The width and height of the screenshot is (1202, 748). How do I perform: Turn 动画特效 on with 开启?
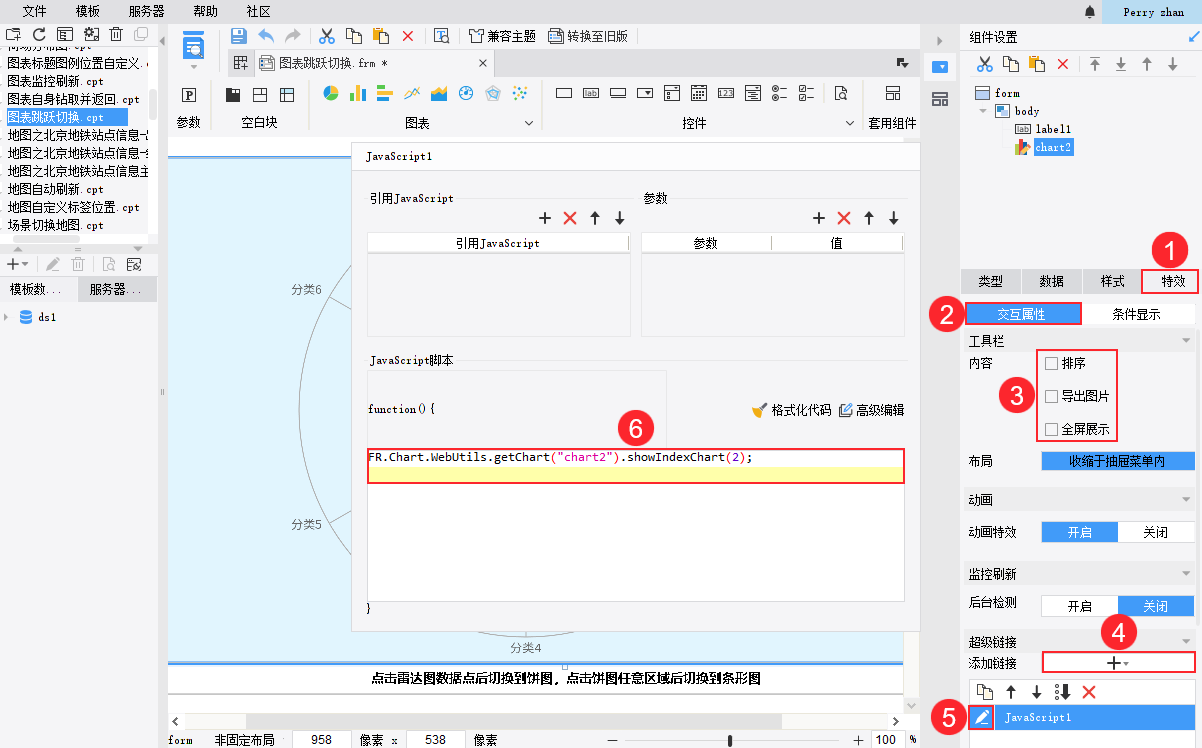(x=1080, y=532)
